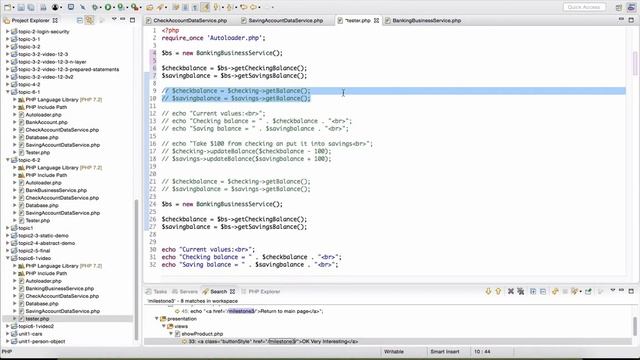Open BankAccount.php under topic-6-1
Image resolution: width=640 pixels, height=360 pixels.
pos(46,122)
